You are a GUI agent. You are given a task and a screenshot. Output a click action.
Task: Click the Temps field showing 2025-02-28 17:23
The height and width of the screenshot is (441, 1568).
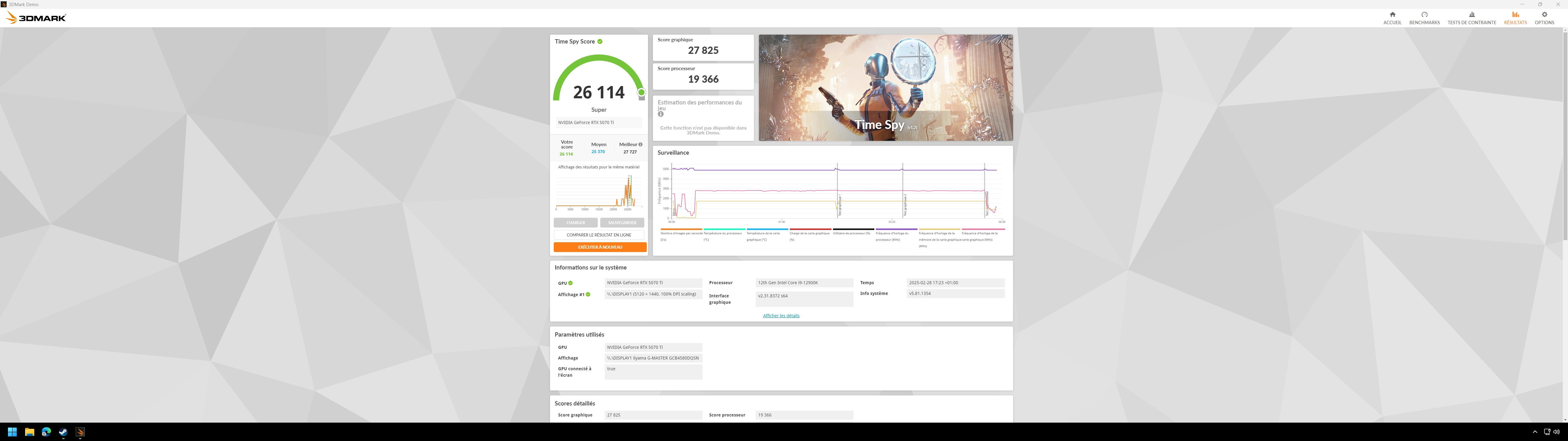[955, 283]
